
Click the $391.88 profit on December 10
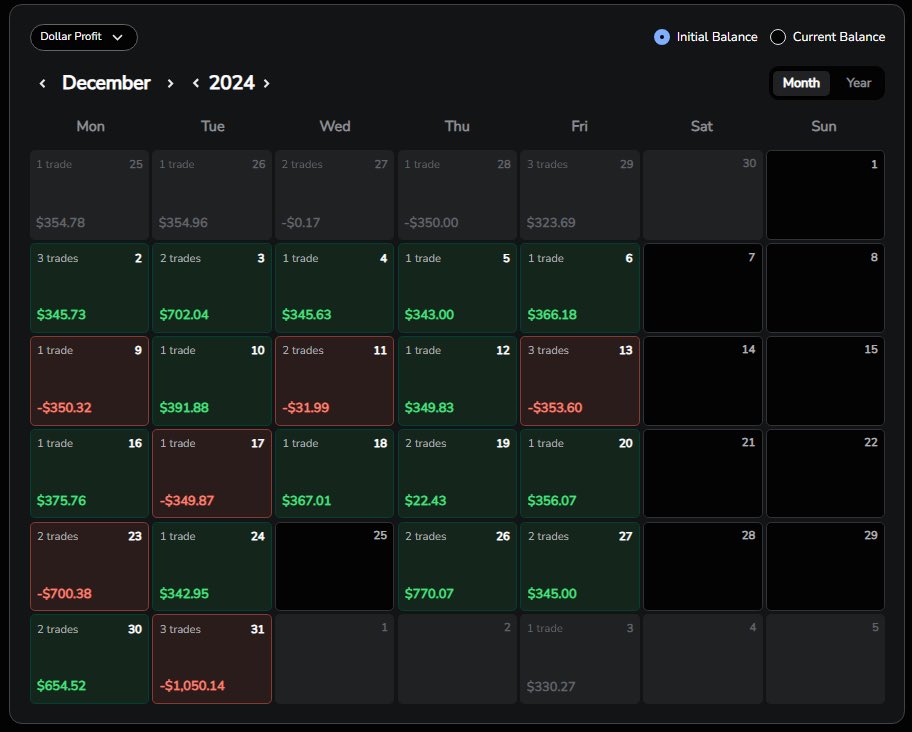pos(184,408)
